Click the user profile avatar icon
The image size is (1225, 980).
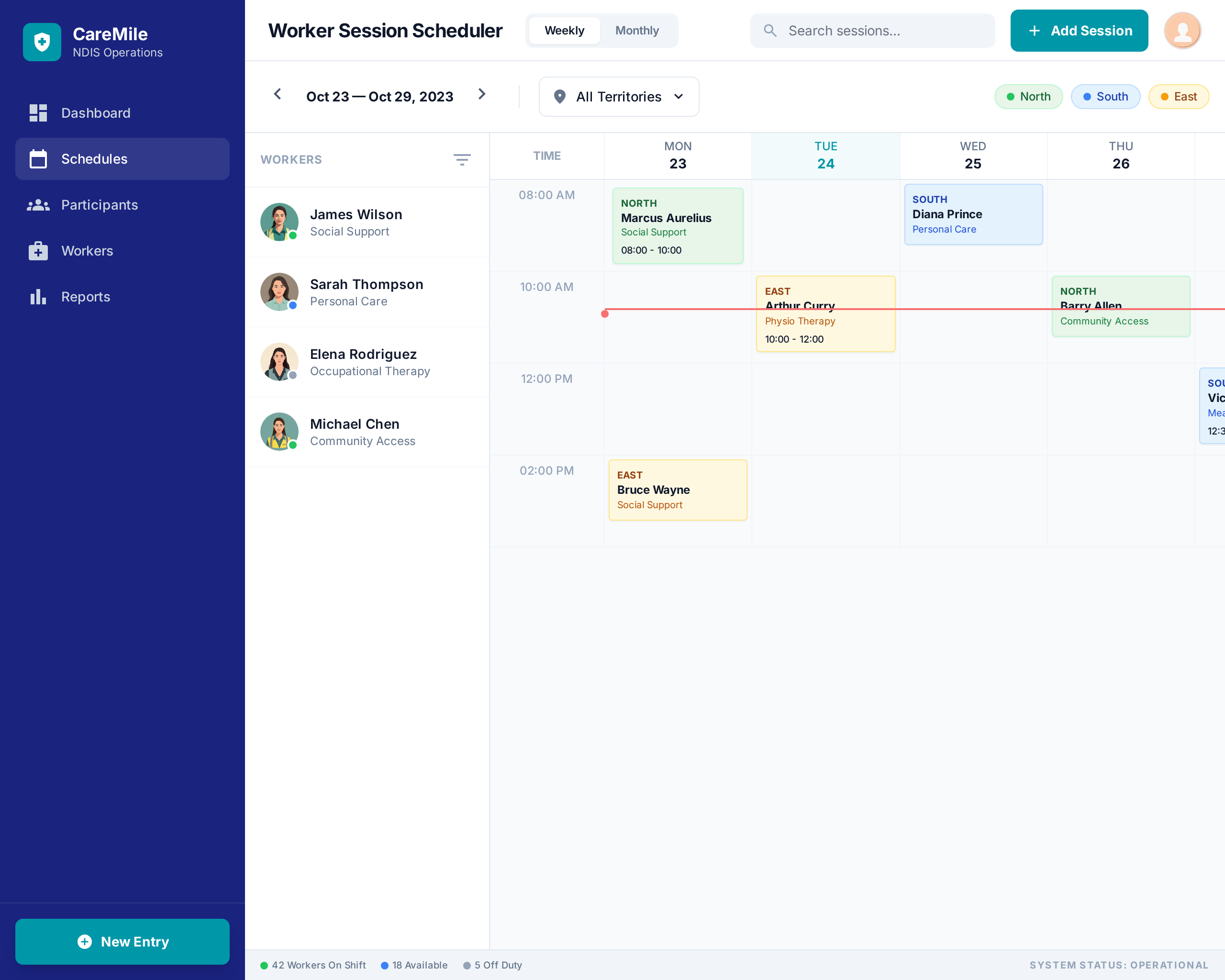1182,31
